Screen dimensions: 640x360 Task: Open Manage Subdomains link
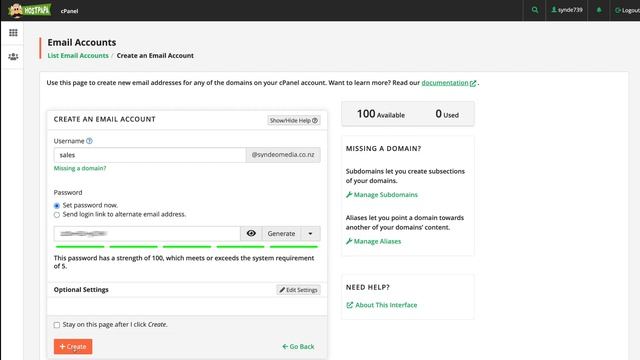click(382, 195)
